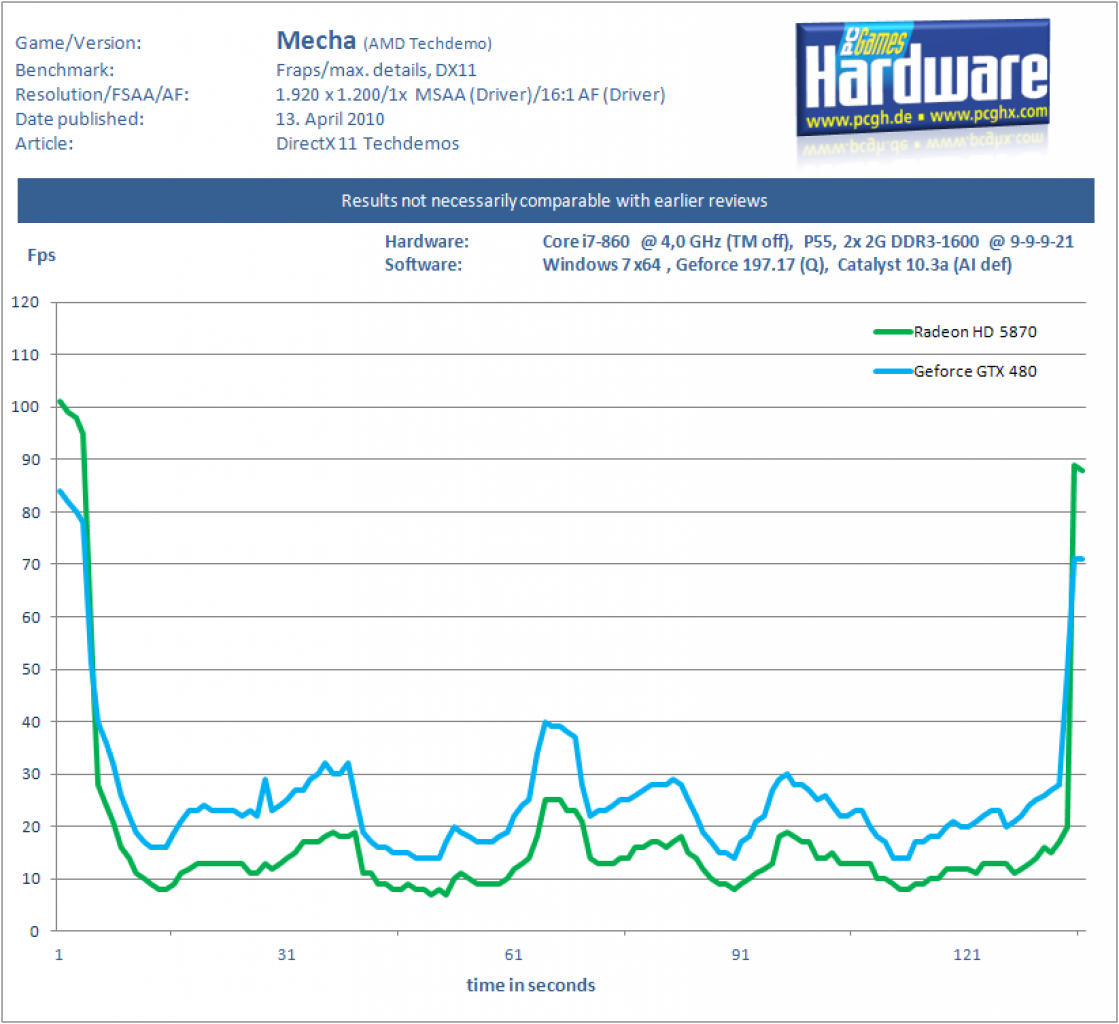1119x1024 pixels.
Task: Click the 'Game/Version:' label
Action: click(79, 43)
